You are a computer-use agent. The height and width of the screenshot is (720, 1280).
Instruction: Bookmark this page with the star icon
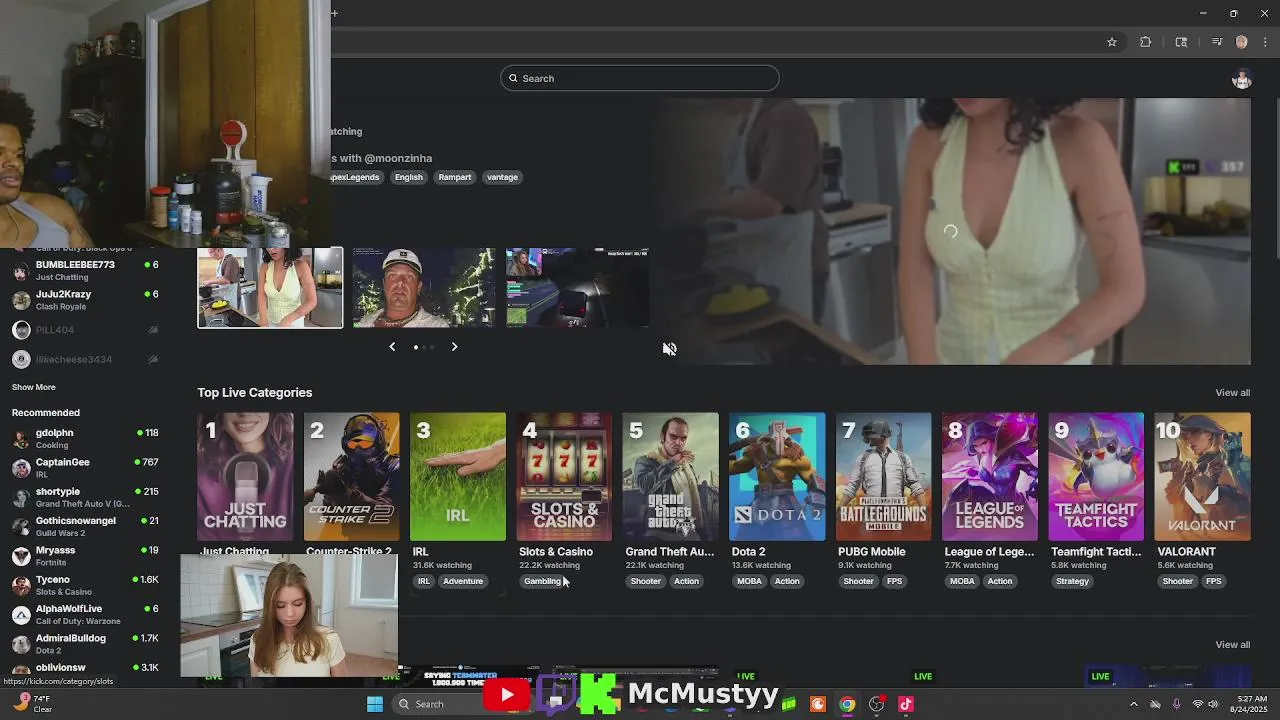click(x=1111, y=42)
